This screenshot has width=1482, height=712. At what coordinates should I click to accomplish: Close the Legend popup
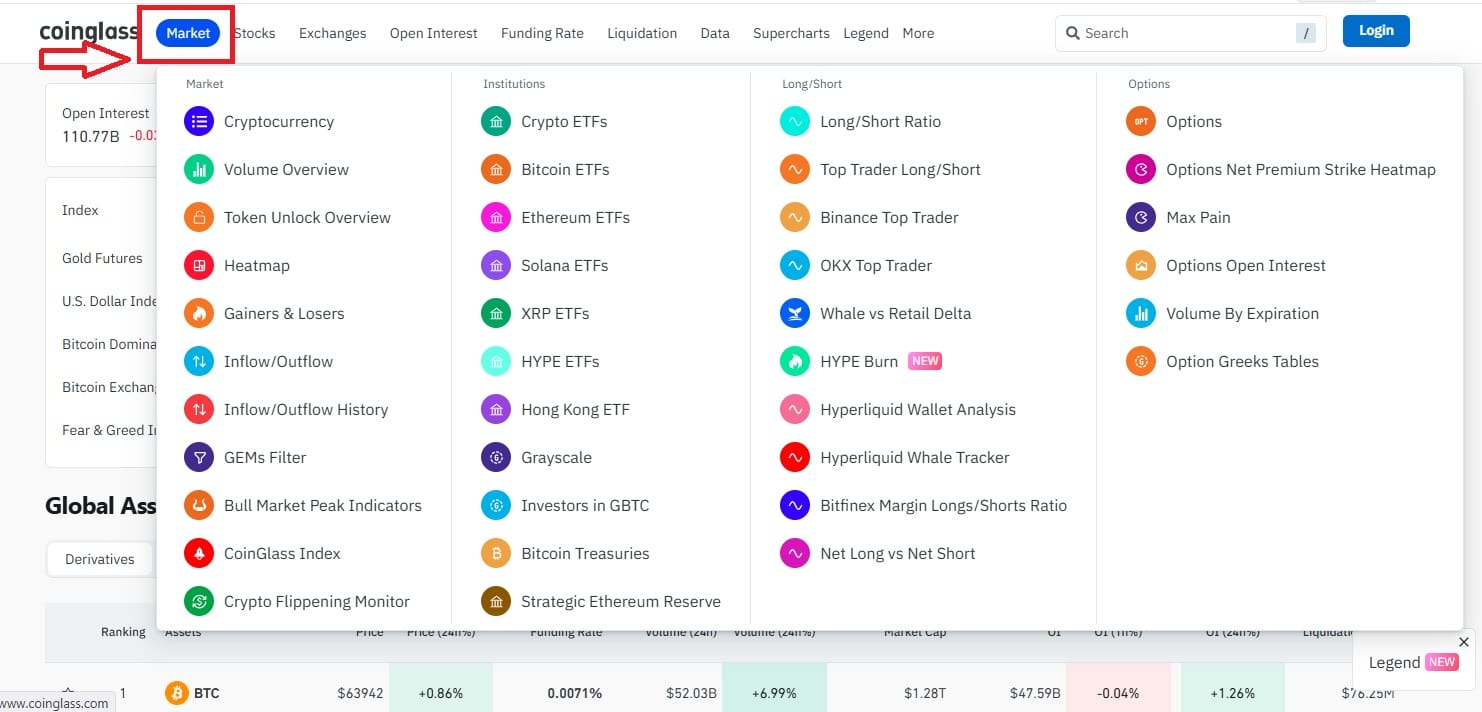(x=1464, y=642)
